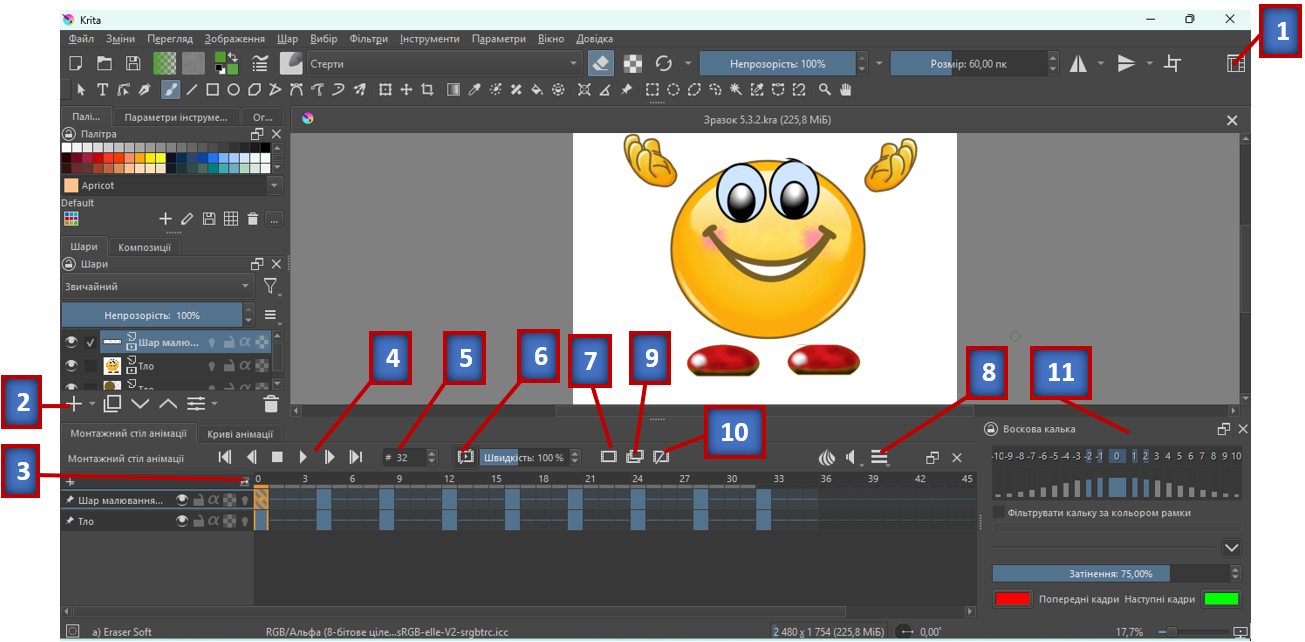Switch to the Криві анімації tab
The image size is (1305, 642).
[x=239, y=433]
